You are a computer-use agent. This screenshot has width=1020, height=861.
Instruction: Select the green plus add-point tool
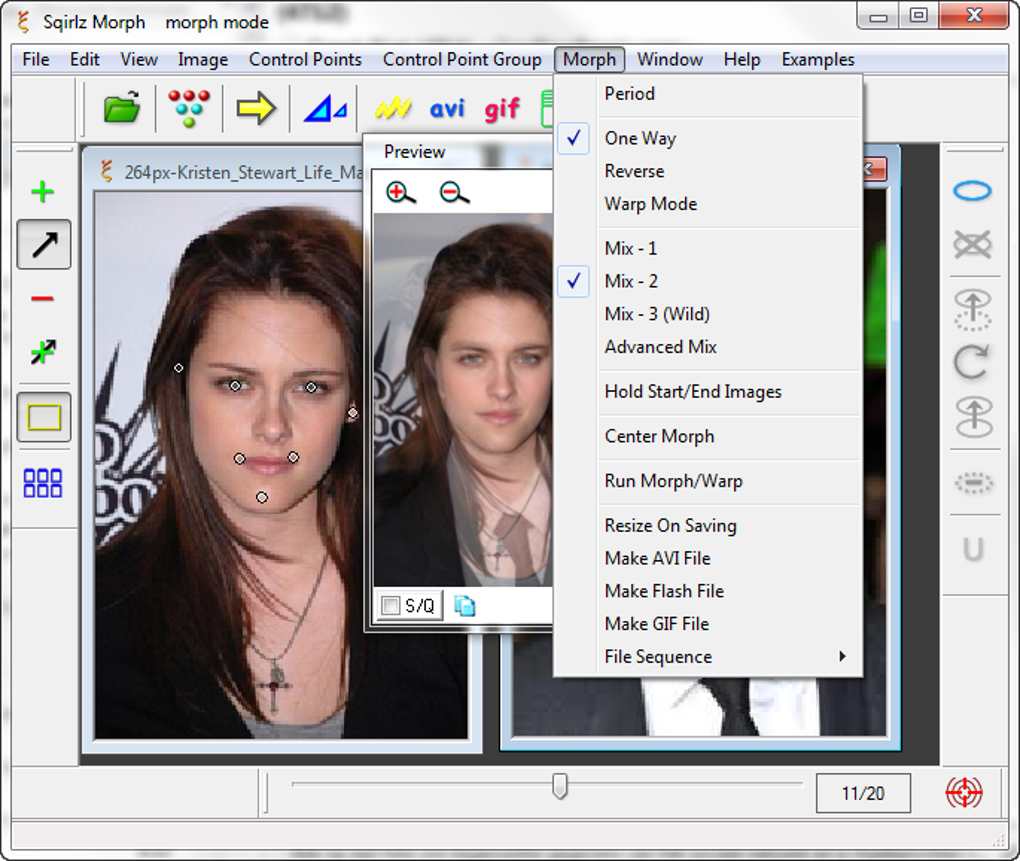click(42, 190)
